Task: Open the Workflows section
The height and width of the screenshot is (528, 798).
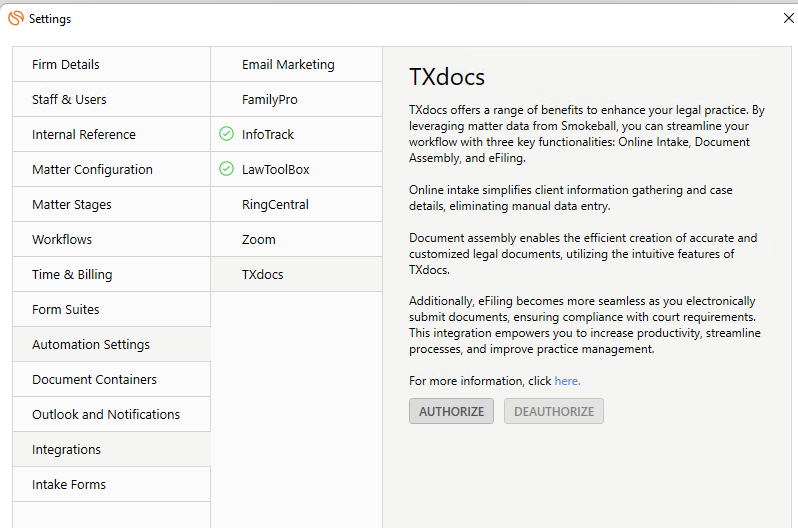Action: point(111,239)
